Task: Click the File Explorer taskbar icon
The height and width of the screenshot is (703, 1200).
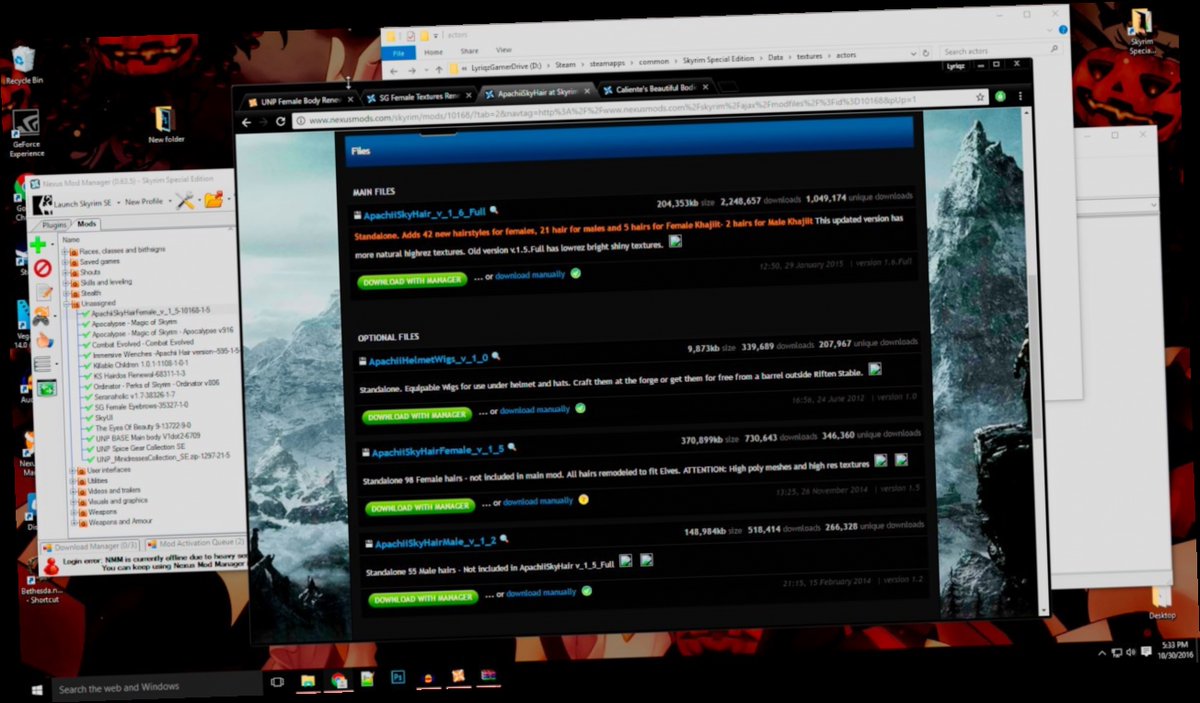Action: (309, 680)
